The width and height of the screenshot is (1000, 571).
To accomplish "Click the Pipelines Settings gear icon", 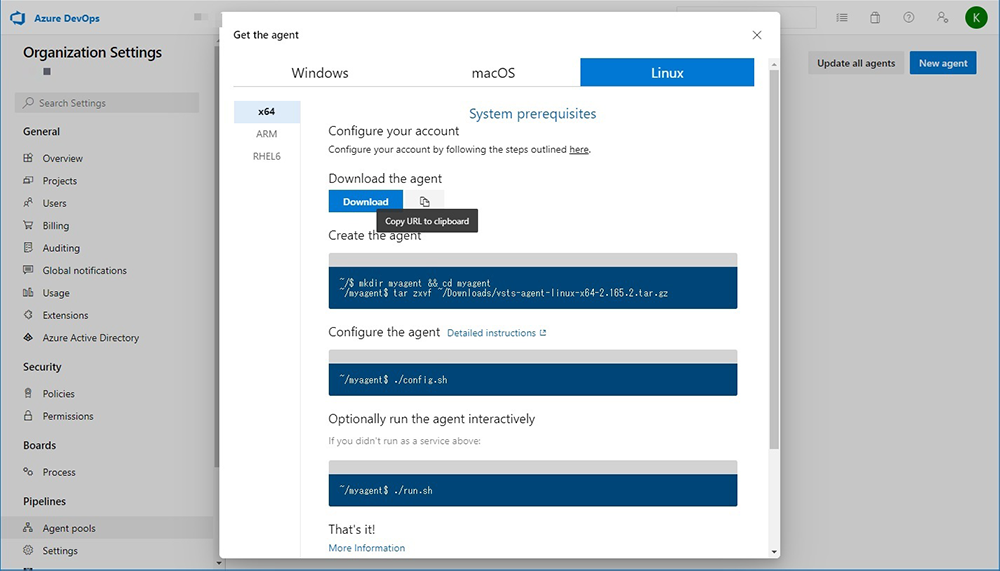I will click(x=28, y=549).
